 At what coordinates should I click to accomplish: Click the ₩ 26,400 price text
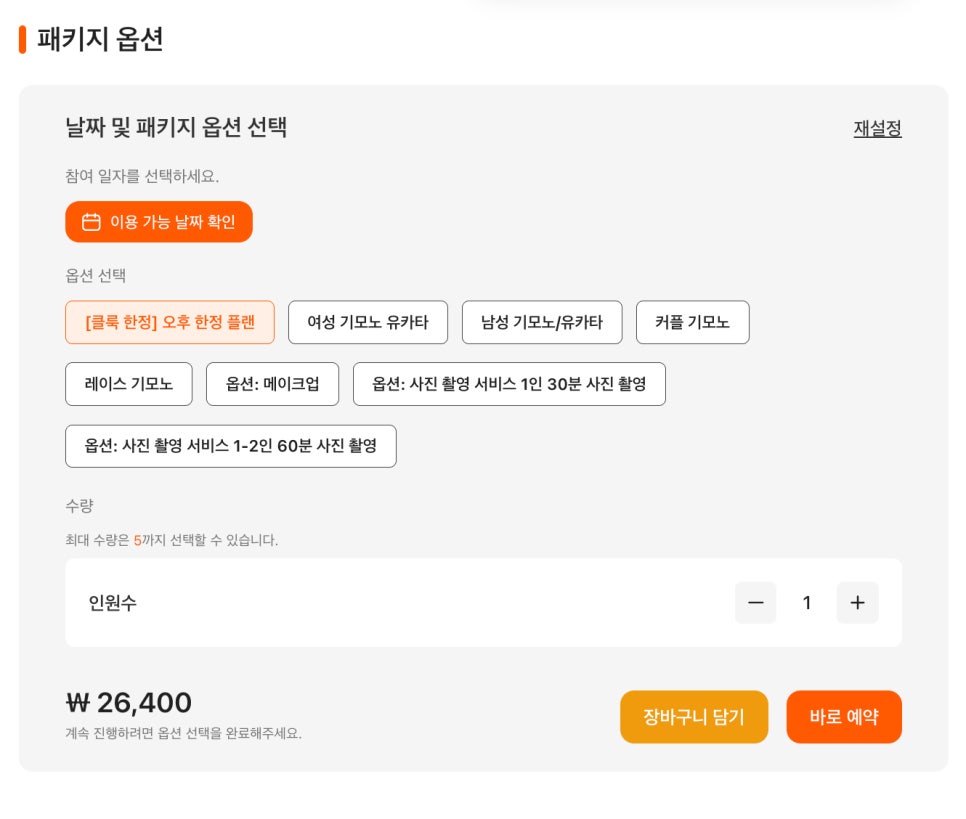point(129,703)
